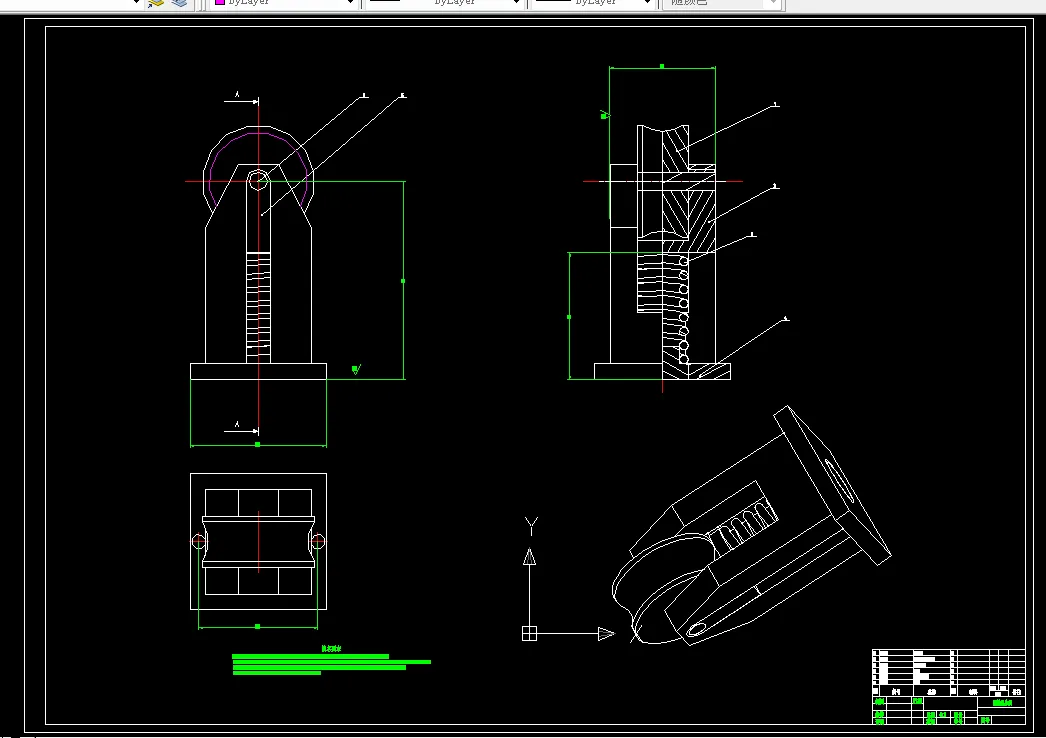Click grip on front view height dimension

tap(403, 281)
